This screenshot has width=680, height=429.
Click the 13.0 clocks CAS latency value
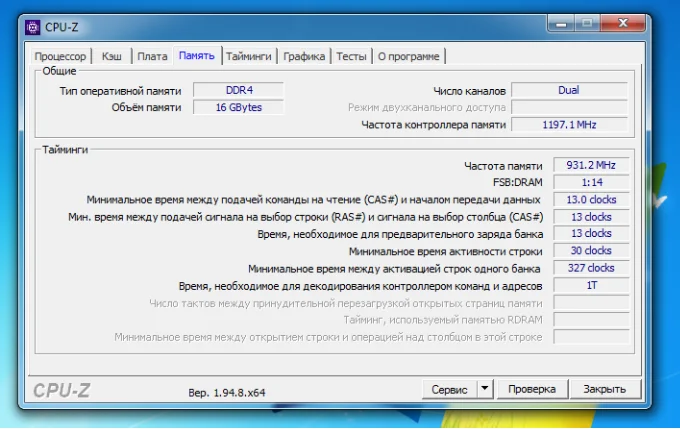591,200
